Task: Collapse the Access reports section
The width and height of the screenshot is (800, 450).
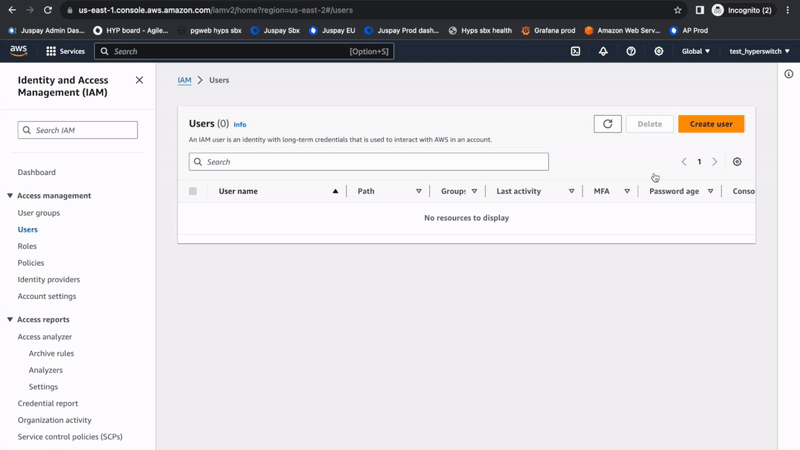Action: (10, 320)
